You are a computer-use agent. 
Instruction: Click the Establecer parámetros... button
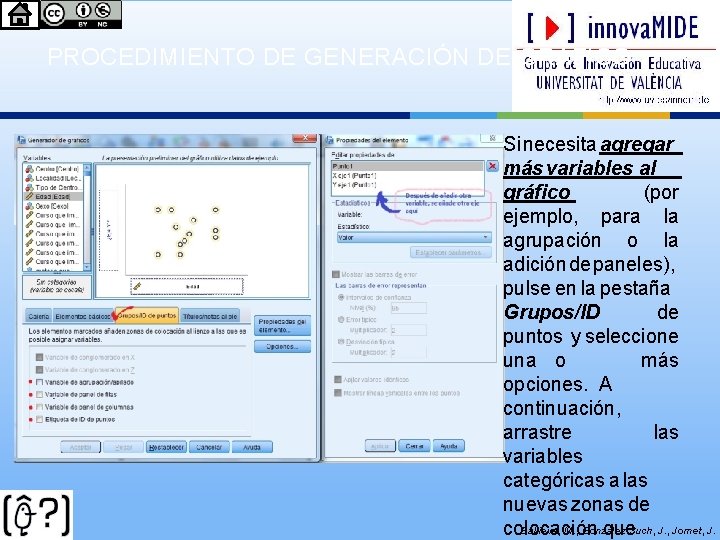[450, 253]
